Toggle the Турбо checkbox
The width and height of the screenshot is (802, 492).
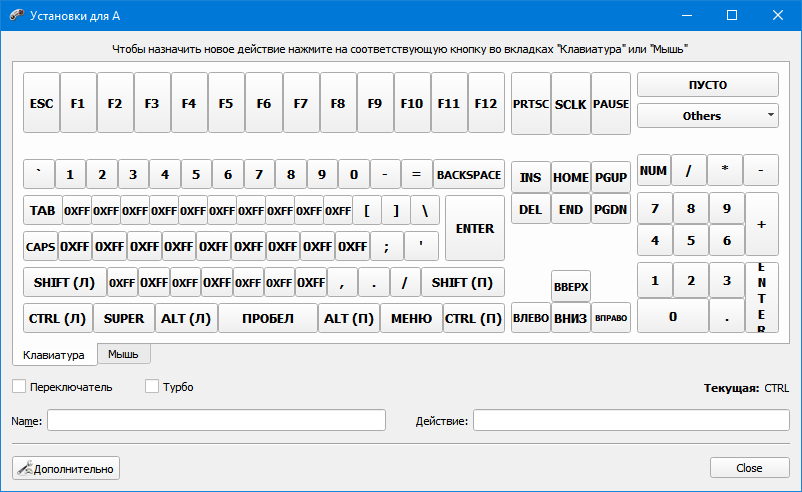point(153,387)
